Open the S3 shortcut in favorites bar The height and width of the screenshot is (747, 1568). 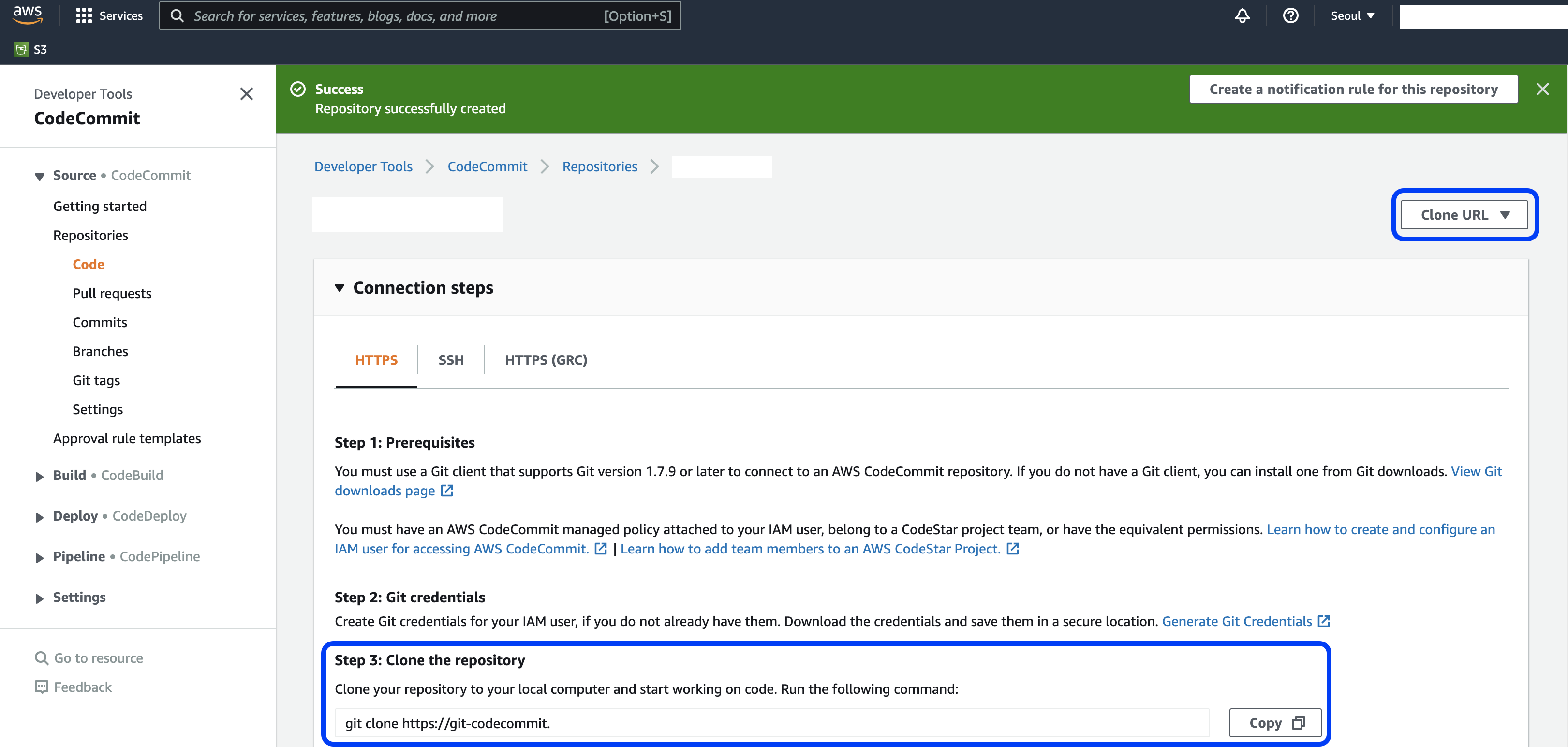[x=30, y=49]
